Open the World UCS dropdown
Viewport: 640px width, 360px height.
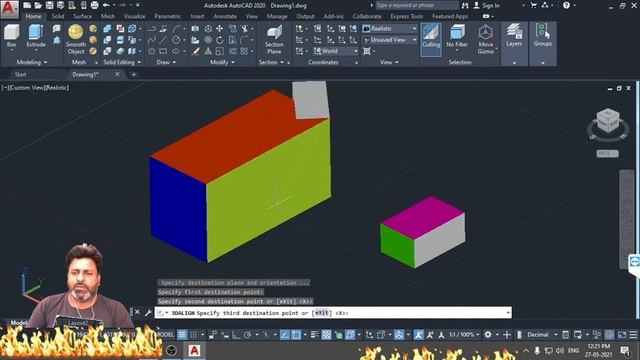coord(336,51)
